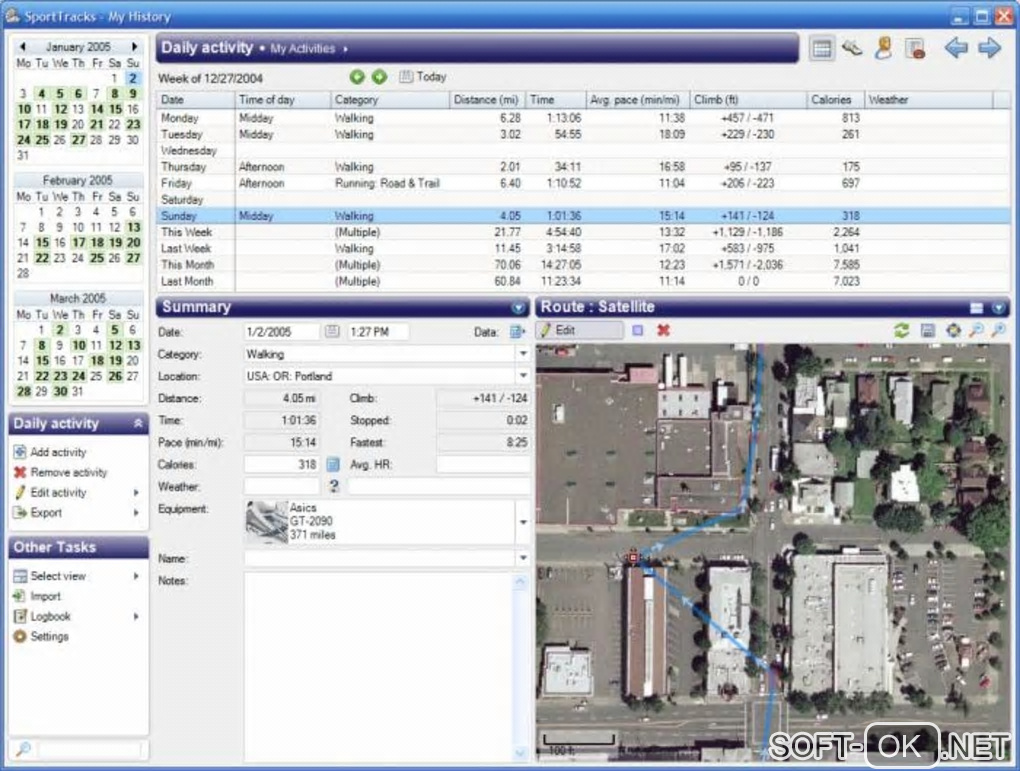Click red X delete in Route toolbar
Viewport: 1020px width, 771px height.
point(663,331)
